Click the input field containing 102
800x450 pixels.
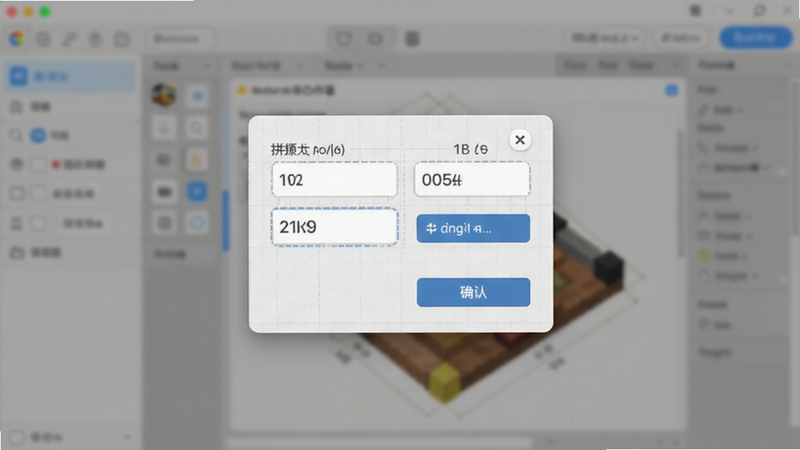click(x=334, y=180)
